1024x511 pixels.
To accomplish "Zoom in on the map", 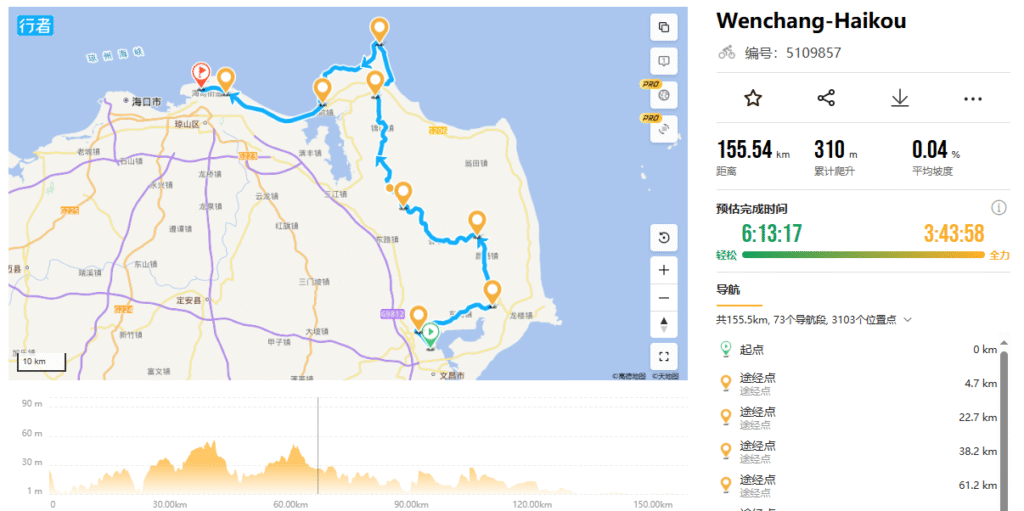I will [664, 270].
